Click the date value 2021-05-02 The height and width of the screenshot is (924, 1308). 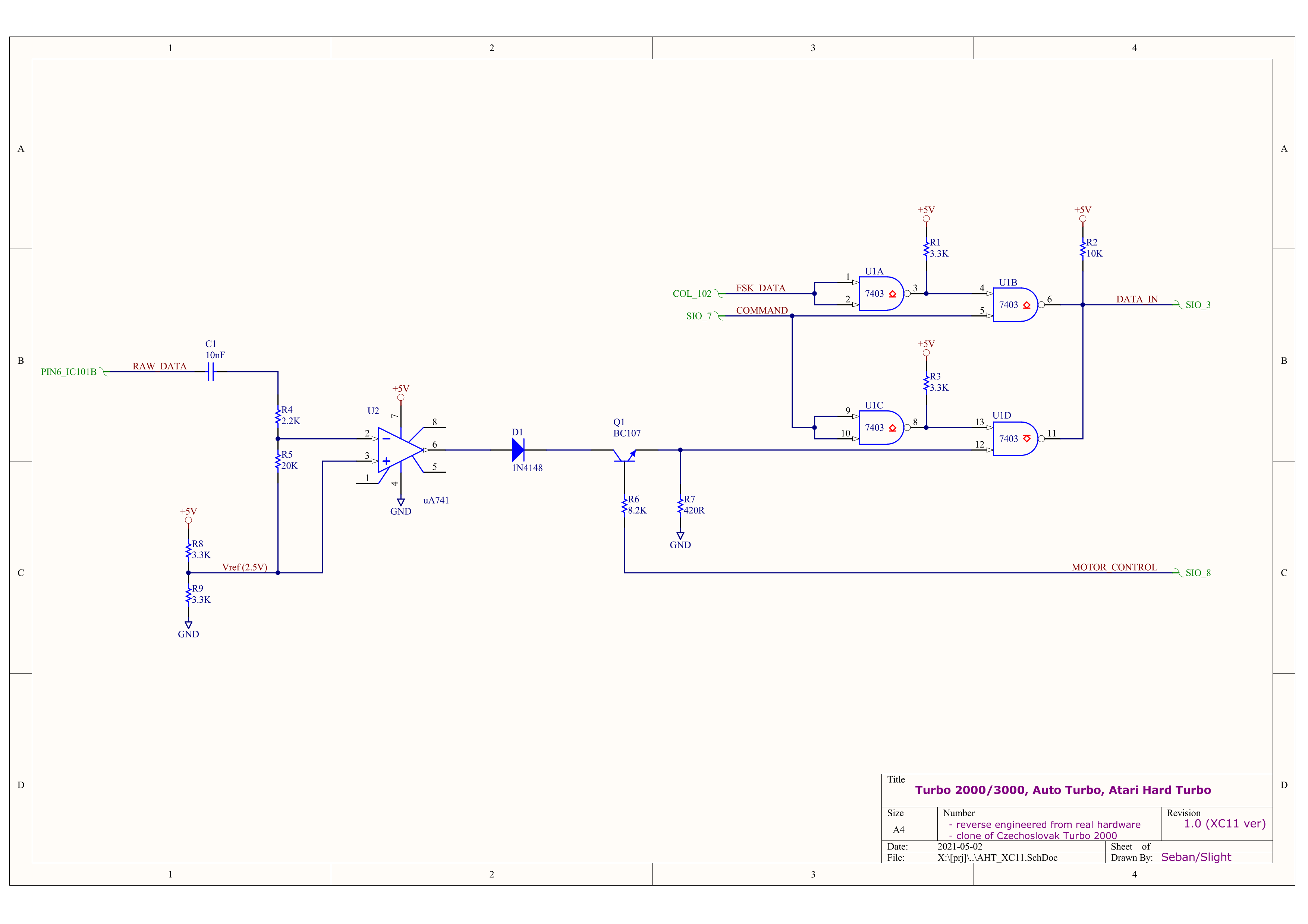click(x=960, y=846)
